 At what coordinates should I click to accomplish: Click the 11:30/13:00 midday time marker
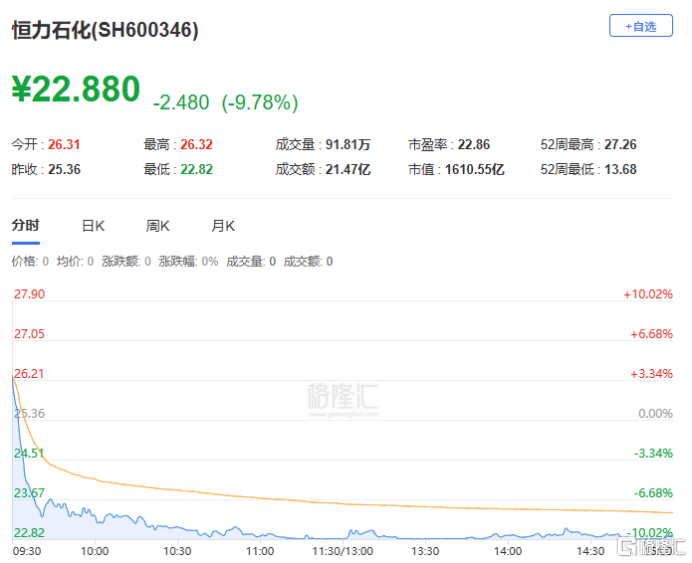tap(342, 551)
